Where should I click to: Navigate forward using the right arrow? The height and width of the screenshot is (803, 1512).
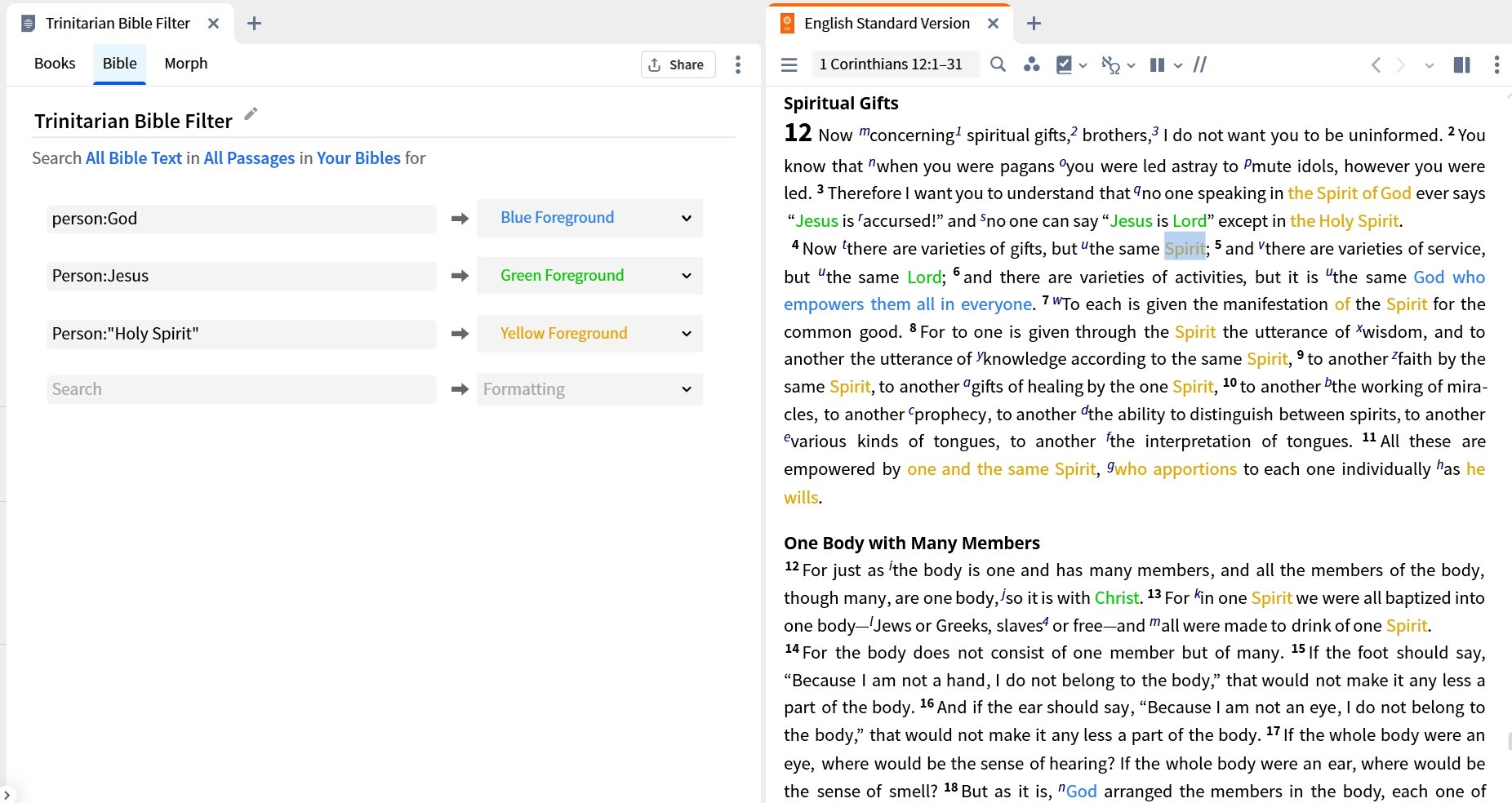click(x=1402, y=64)
